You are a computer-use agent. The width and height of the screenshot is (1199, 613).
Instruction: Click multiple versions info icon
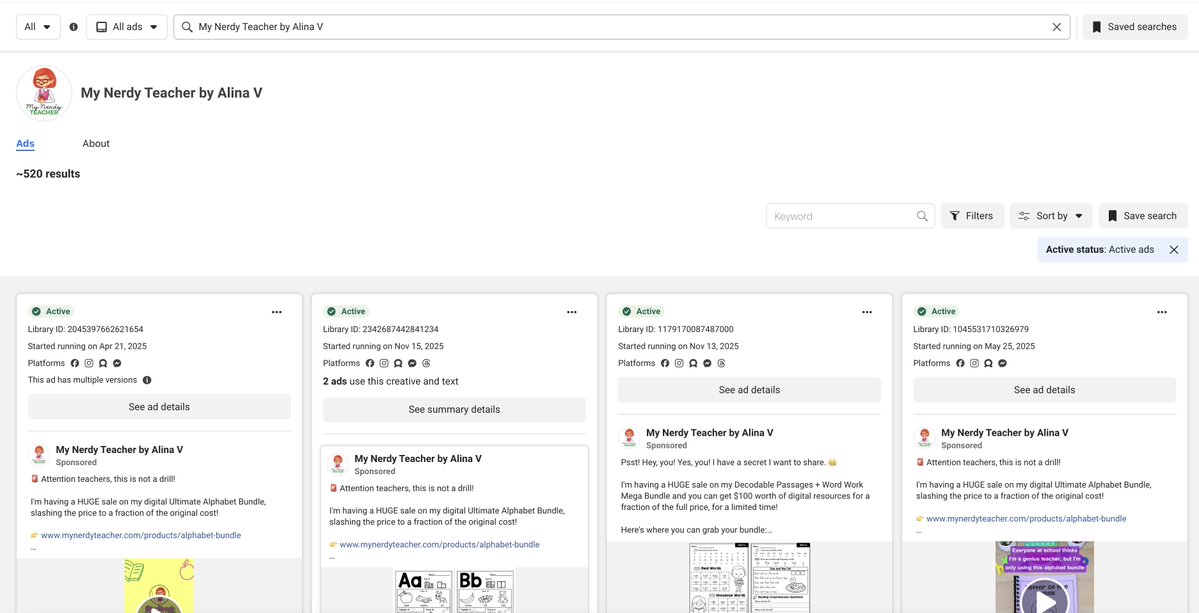click(147, 380)
